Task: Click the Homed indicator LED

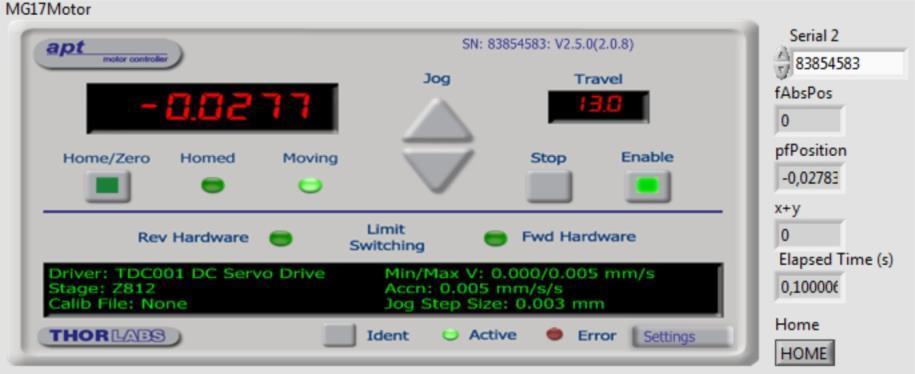Action: [x=212, y=186]
